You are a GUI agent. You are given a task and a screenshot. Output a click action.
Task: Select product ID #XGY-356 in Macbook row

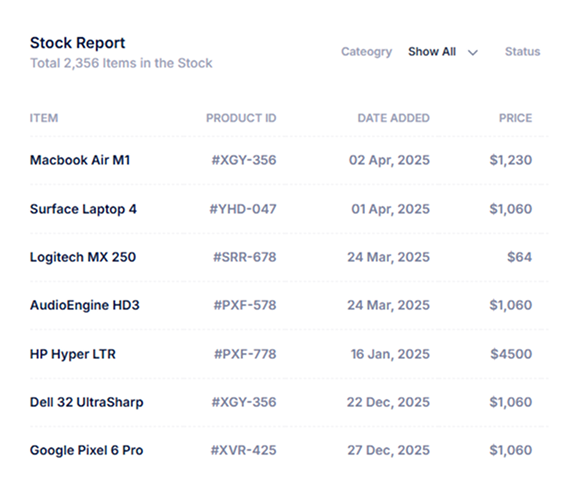pyautogui.click(x=244, y=160)
